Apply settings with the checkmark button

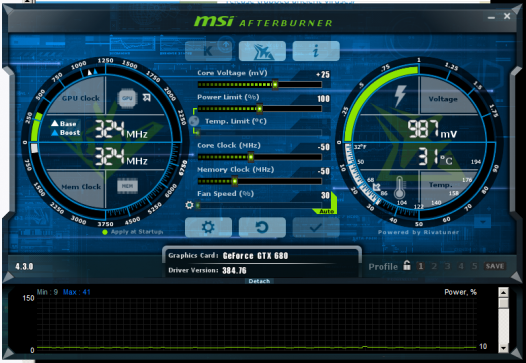point(316,227)
